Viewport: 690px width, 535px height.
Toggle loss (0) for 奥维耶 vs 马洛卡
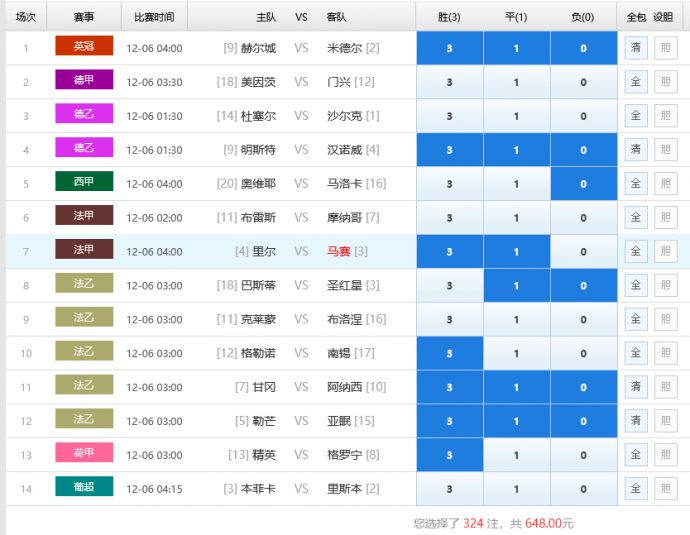click(x=583, y=184)
